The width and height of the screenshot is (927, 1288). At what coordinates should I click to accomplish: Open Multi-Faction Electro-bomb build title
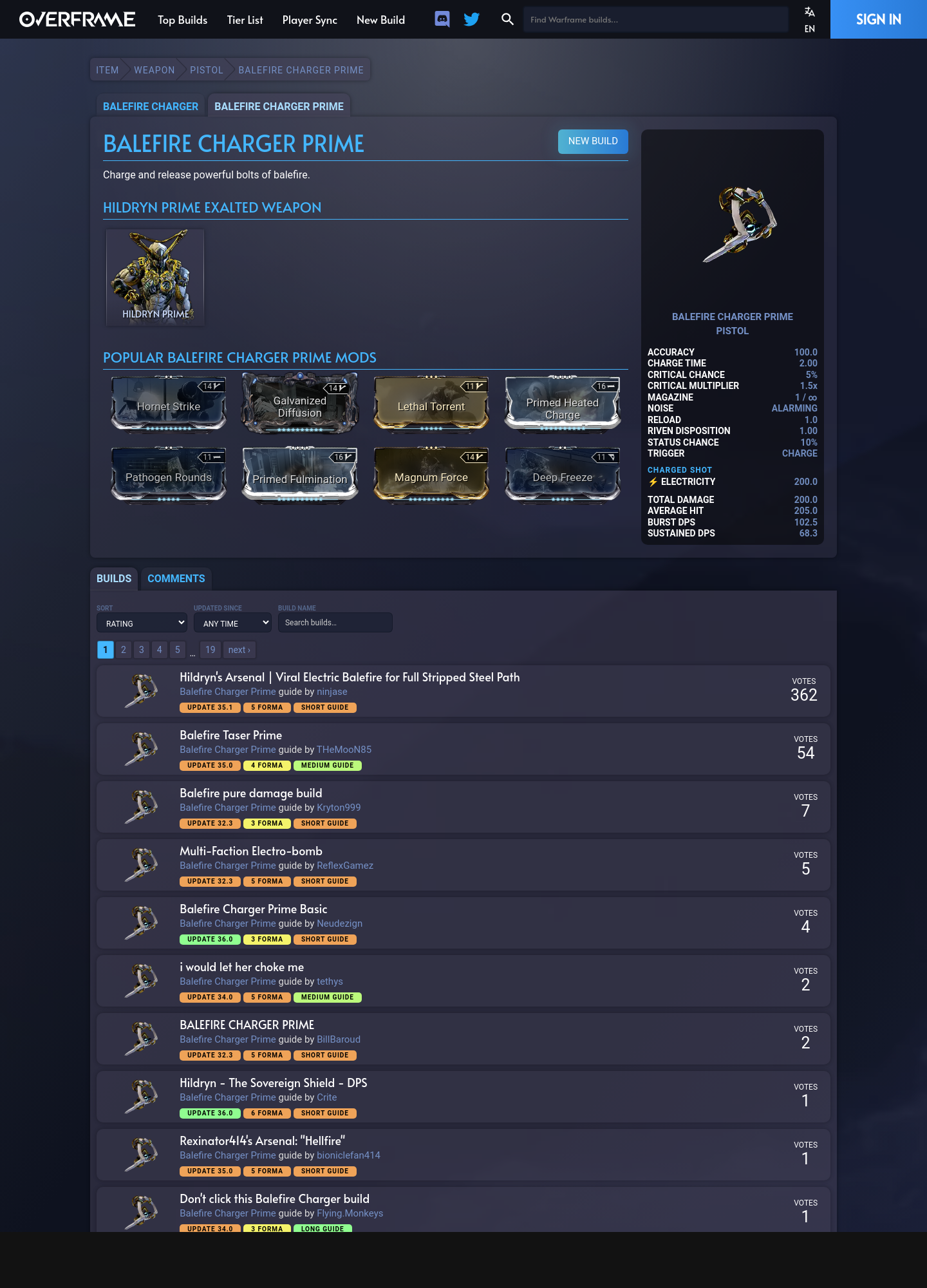[251, 851]
